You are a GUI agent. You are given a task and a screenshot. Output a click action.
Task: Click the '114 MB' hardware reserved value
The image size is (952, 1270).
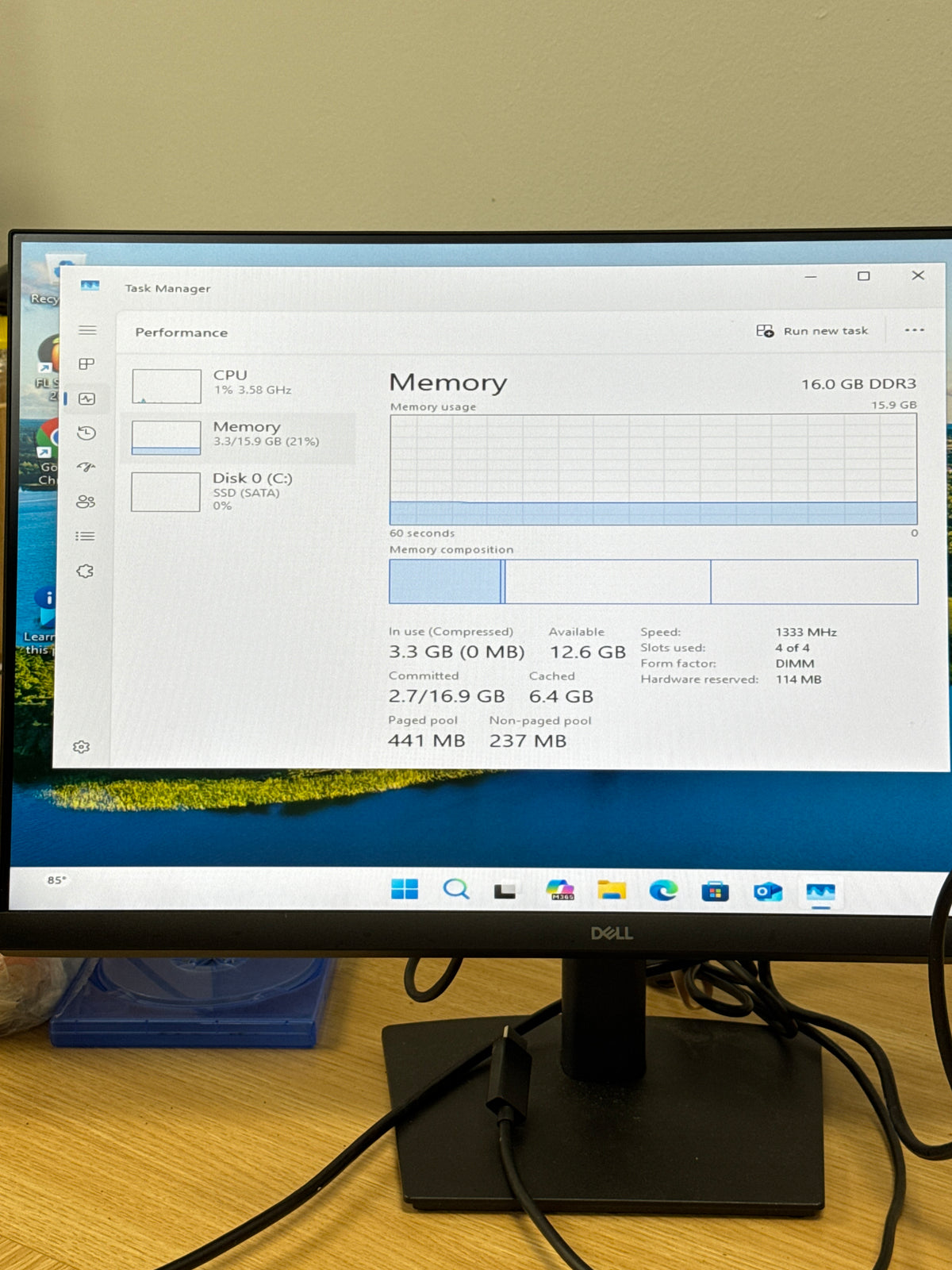click(x=798, y=679)
